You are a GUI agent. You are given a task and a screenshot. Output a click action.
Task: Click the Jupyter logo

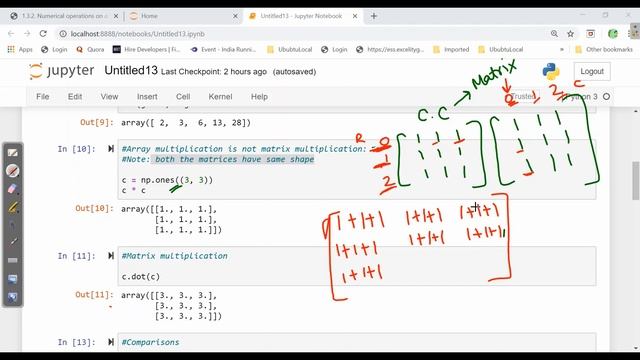pyautogui.click(x=61, y=71)
